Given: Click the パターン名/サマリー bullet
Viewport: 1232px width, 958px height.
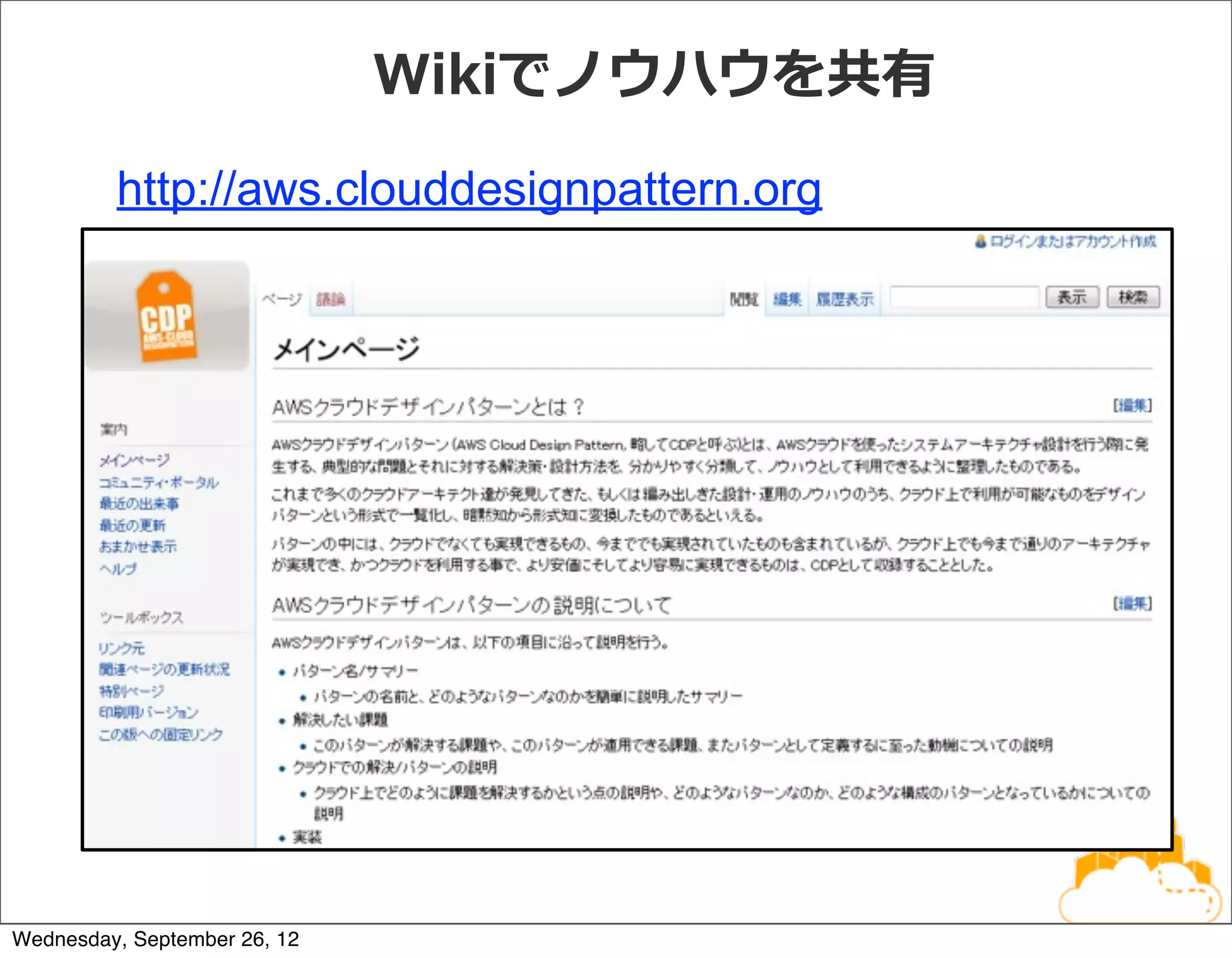Looking at the screenshot, I should tap(355, 671).
